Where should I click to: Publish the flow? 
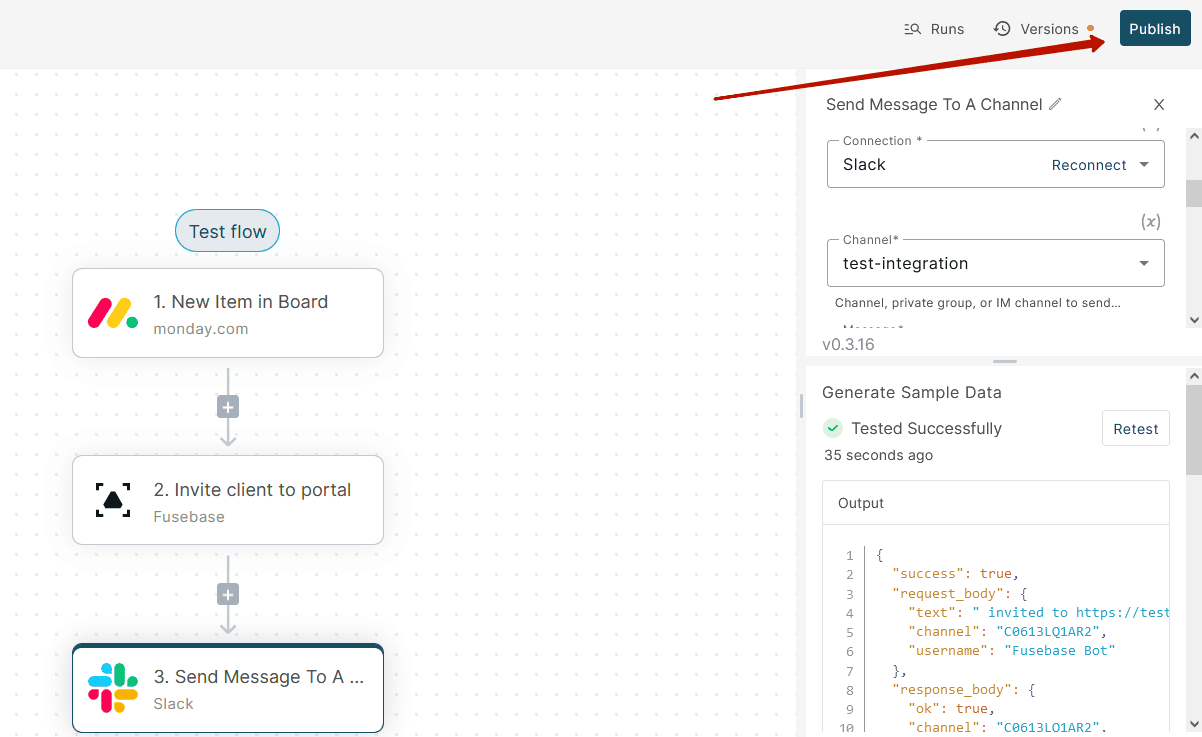pyautogui.click(x=1155, y=29)
